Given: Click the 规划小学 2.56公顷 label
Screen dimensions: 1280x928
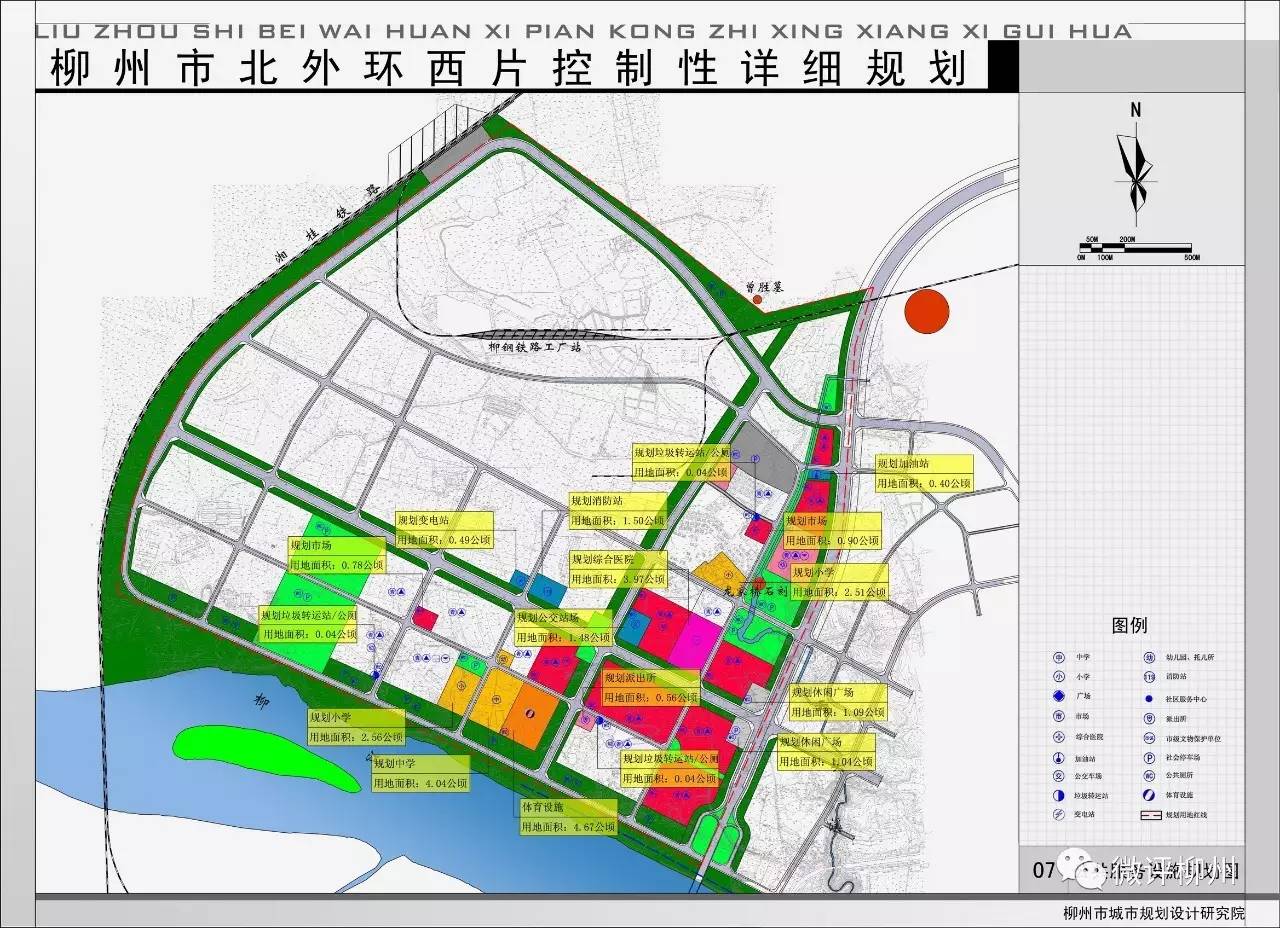Looking at the screenshot, I should [355, 727].
